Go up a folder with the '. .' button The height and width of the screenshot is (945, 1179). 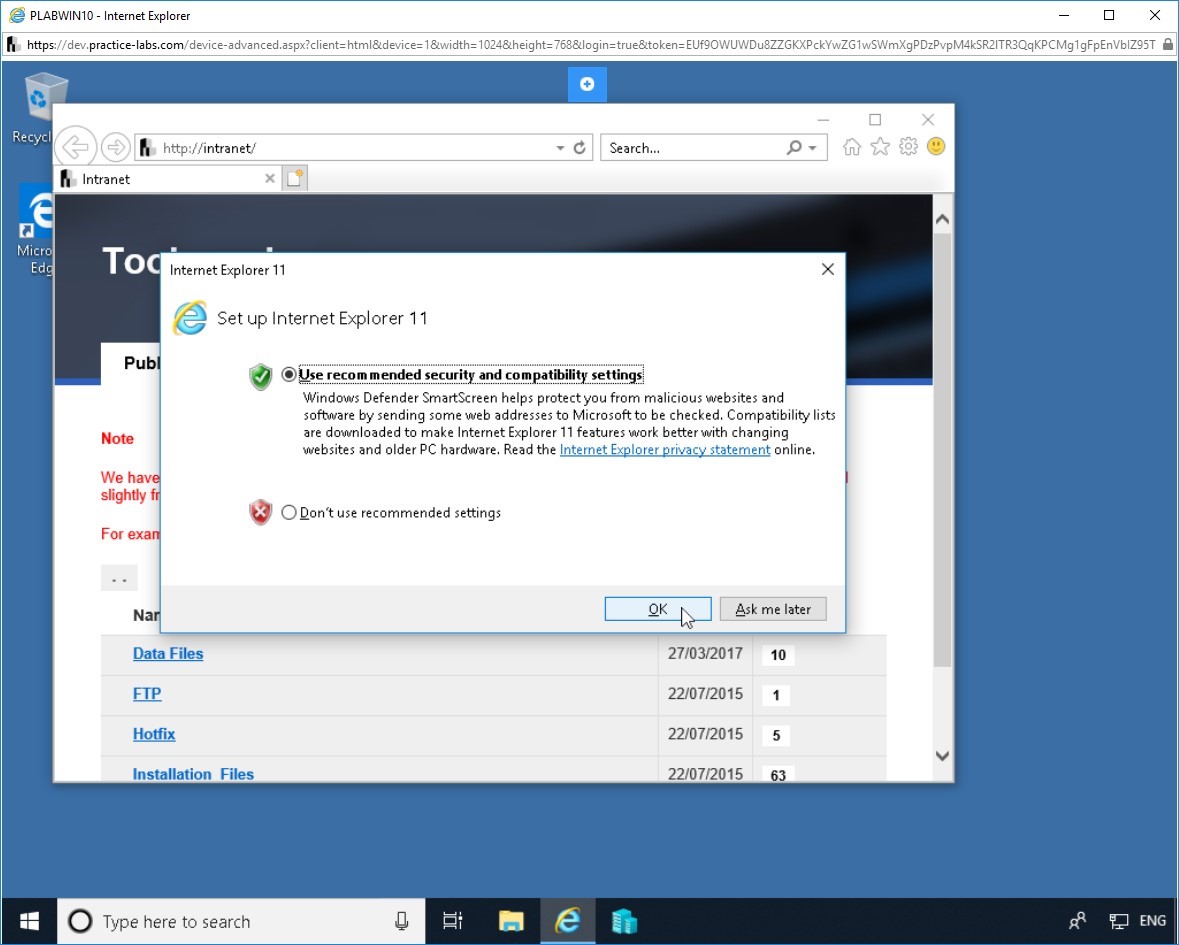119,578
